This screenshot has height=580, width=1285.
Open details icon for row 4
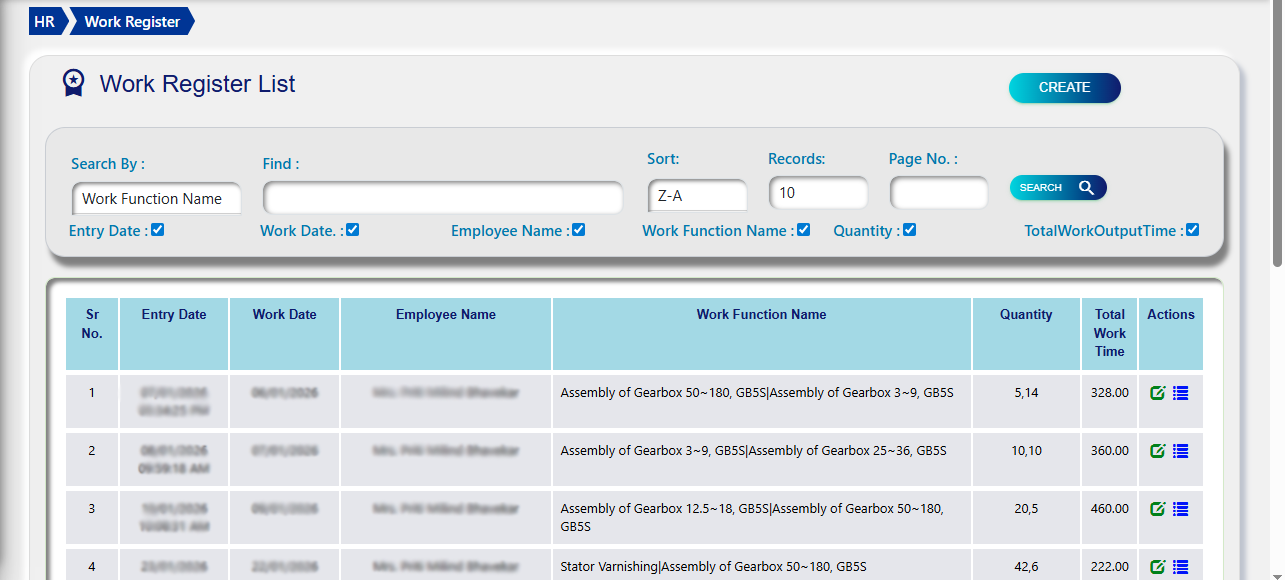point(1180,566)
